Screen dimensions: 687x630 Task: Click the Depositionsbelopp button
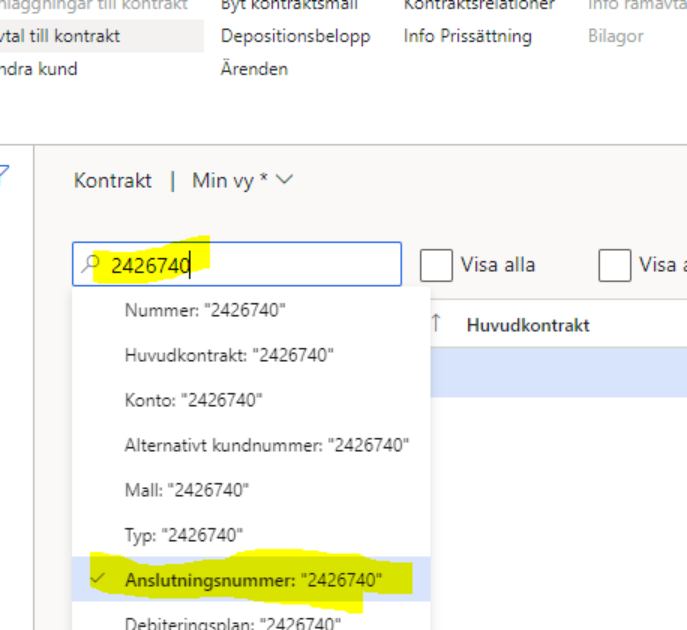[x=295, y=36]
